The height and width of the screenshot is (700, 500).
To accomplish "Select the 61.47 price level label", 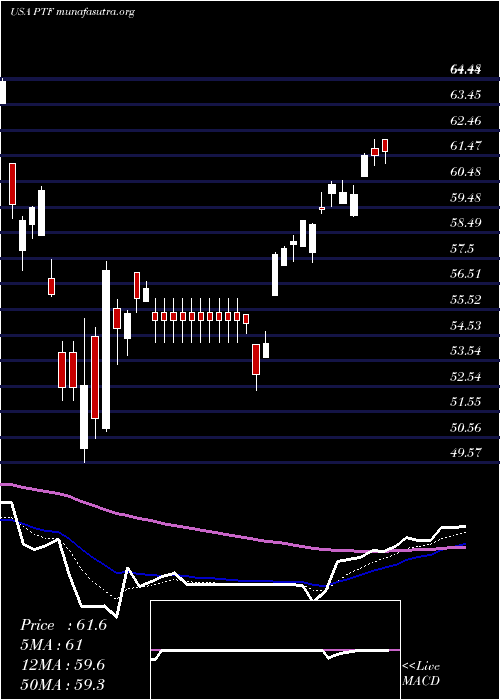I will (466, 146).
